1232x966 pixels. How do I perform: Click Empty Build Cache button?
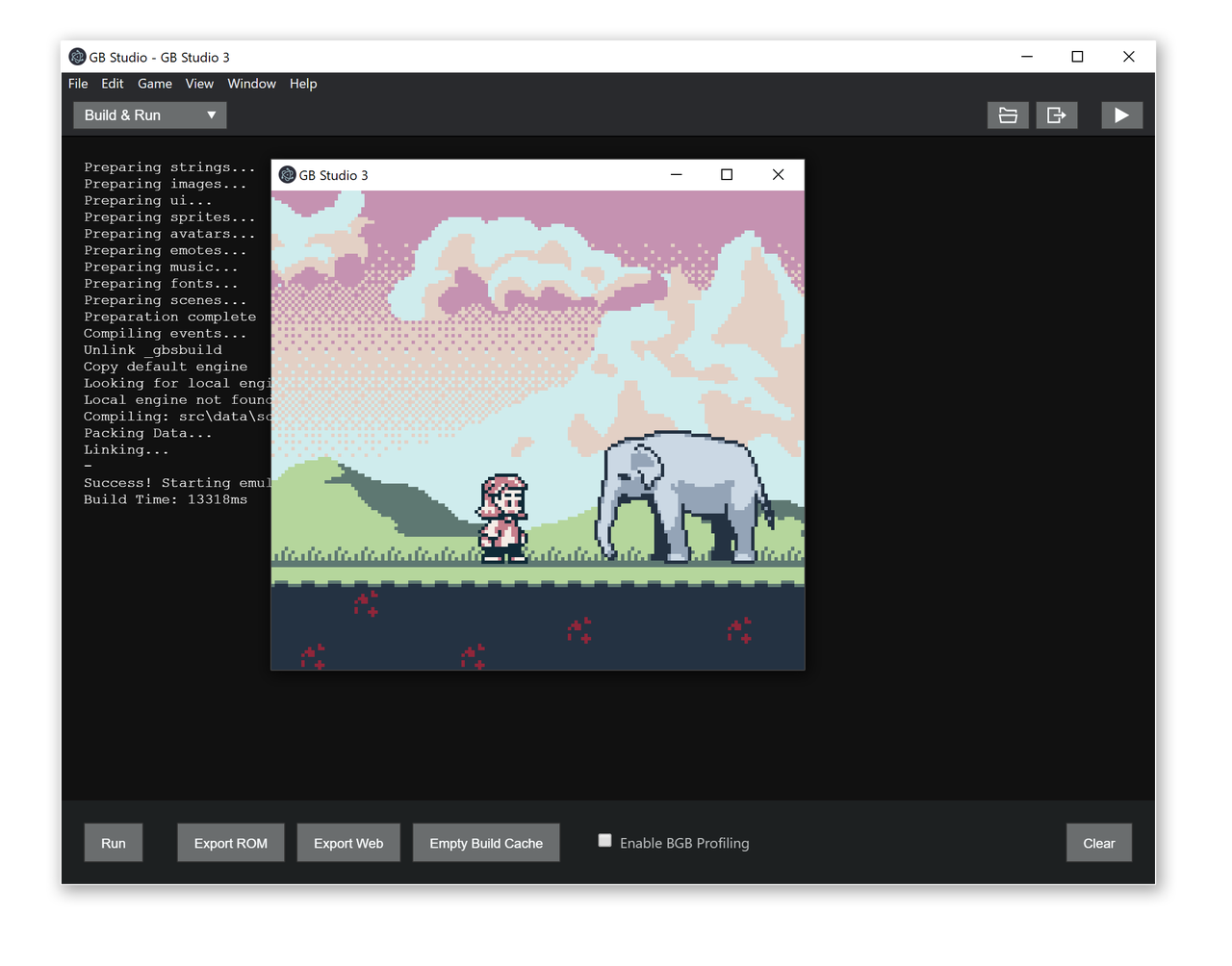tap(486, 843)
